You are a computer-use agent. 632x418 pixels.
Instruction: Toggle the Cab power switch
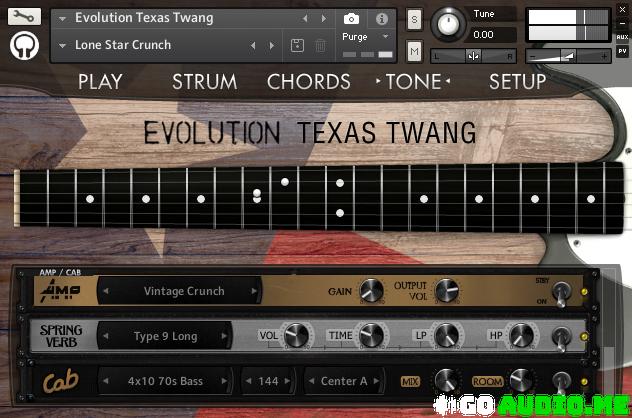click(x=562, y=381)
